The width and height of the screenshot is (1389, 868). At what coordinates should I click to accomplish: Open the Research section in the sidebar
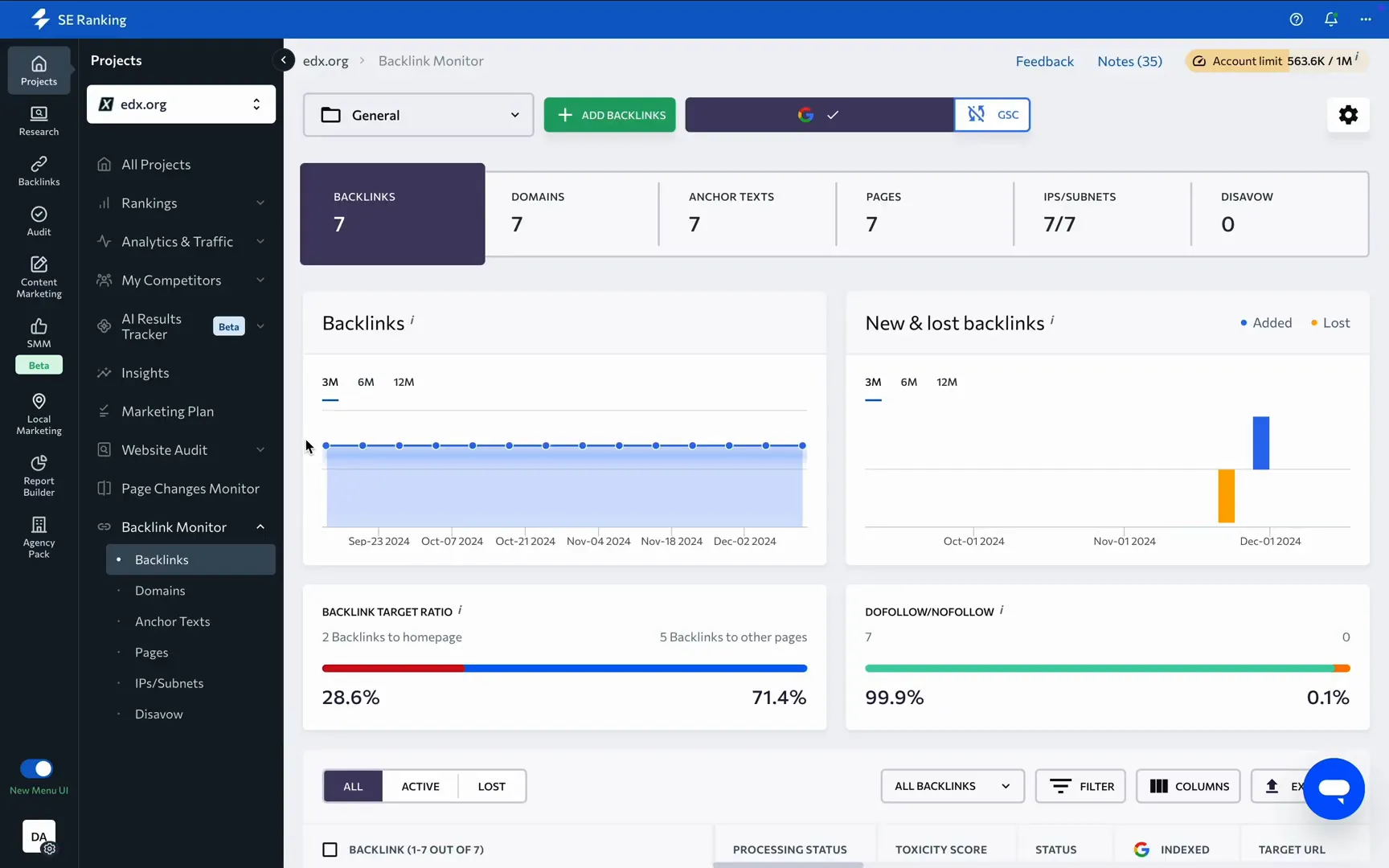point(38,121)
